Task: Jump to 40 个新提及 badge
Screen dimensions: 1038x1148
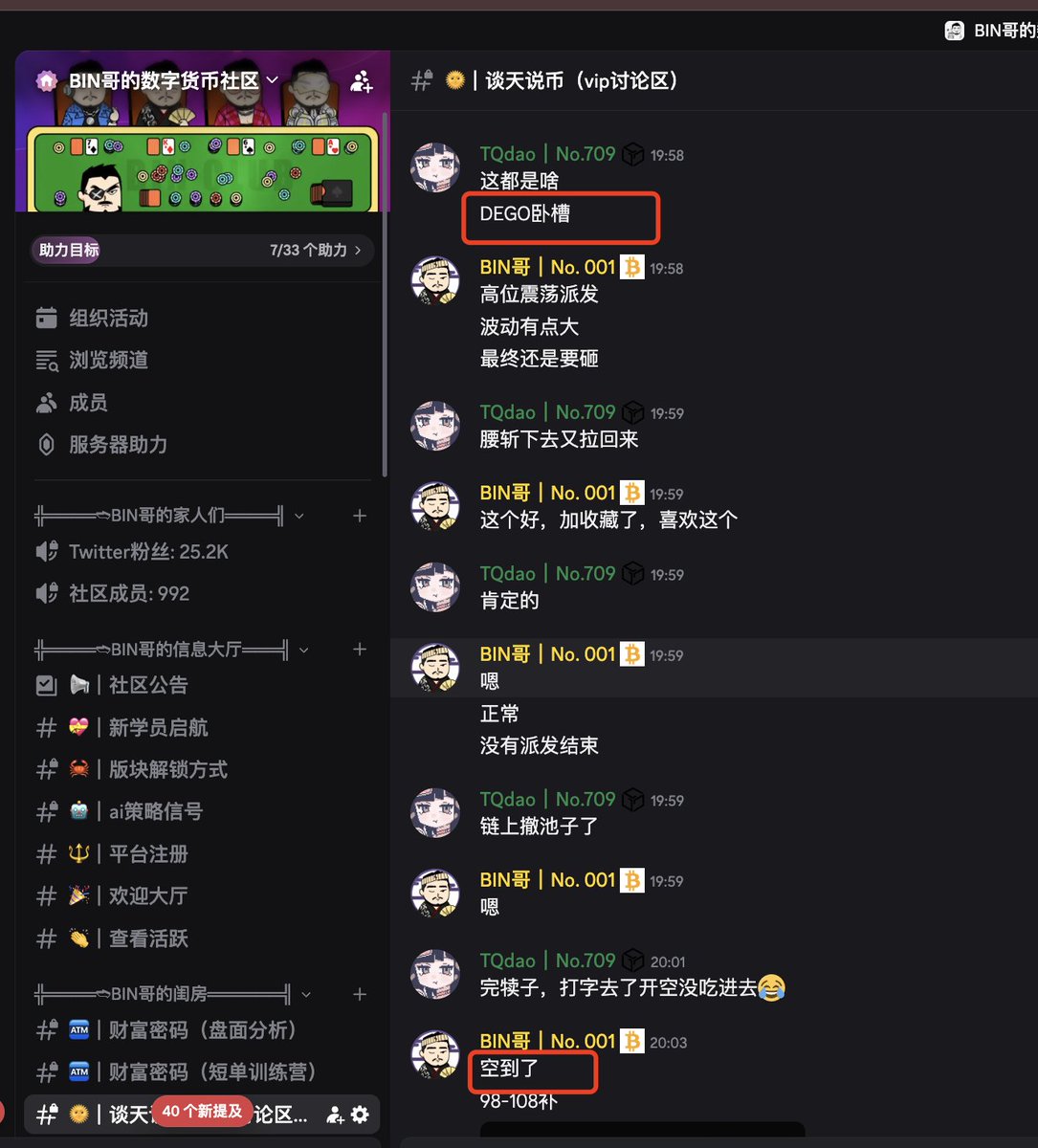Action: [201, 1111]
